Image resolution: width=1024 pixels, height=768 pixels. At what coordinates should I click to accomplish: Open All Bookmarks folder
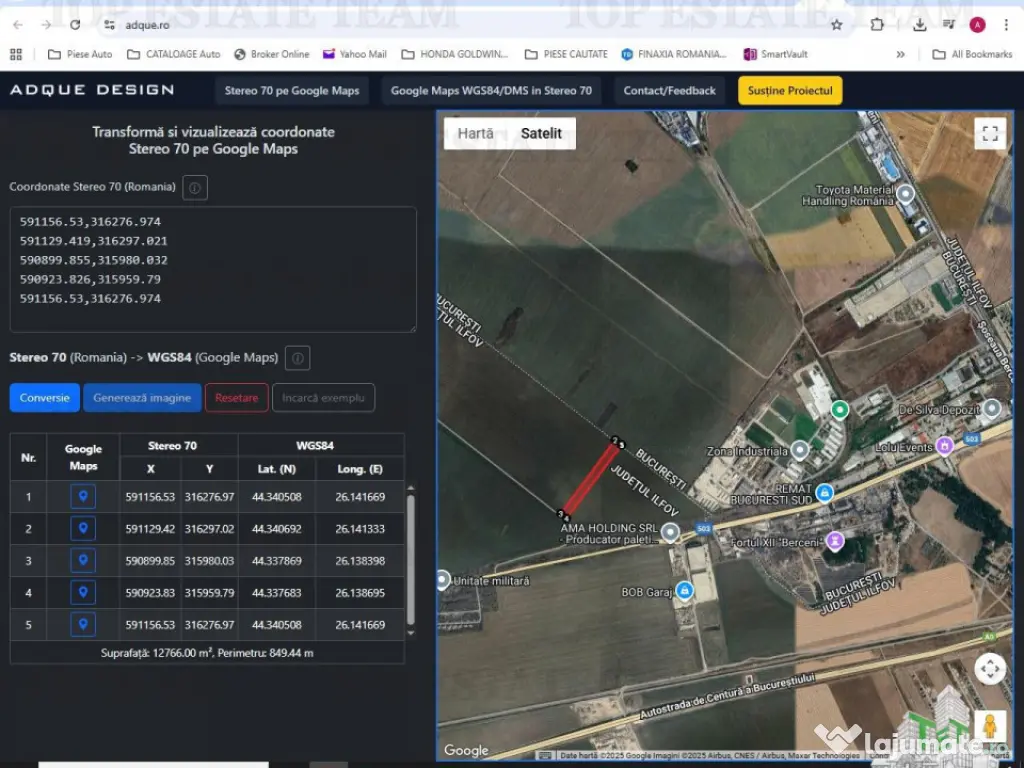[972, 54]
